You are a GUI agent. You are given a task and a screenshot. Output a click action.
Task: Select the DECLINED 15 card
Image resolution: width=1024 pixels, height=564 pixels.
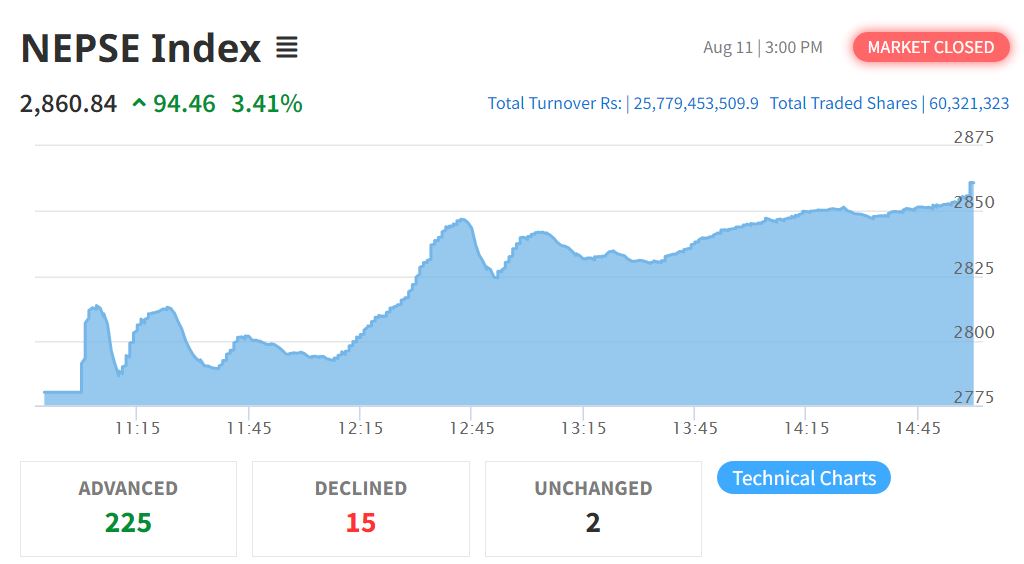pyautogui.click(x=360, y=509)
